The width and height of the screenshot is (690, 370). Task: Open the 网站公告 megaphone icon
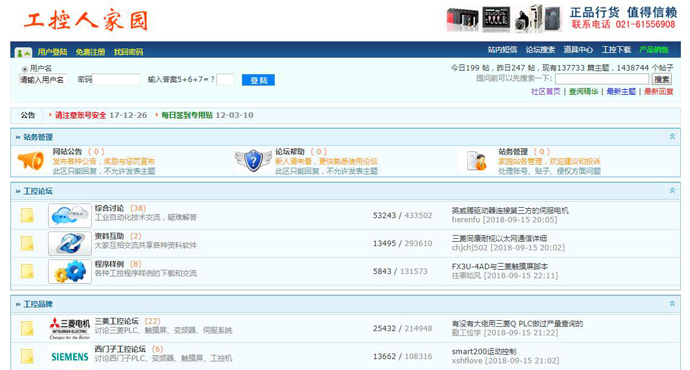coord(31,161)
